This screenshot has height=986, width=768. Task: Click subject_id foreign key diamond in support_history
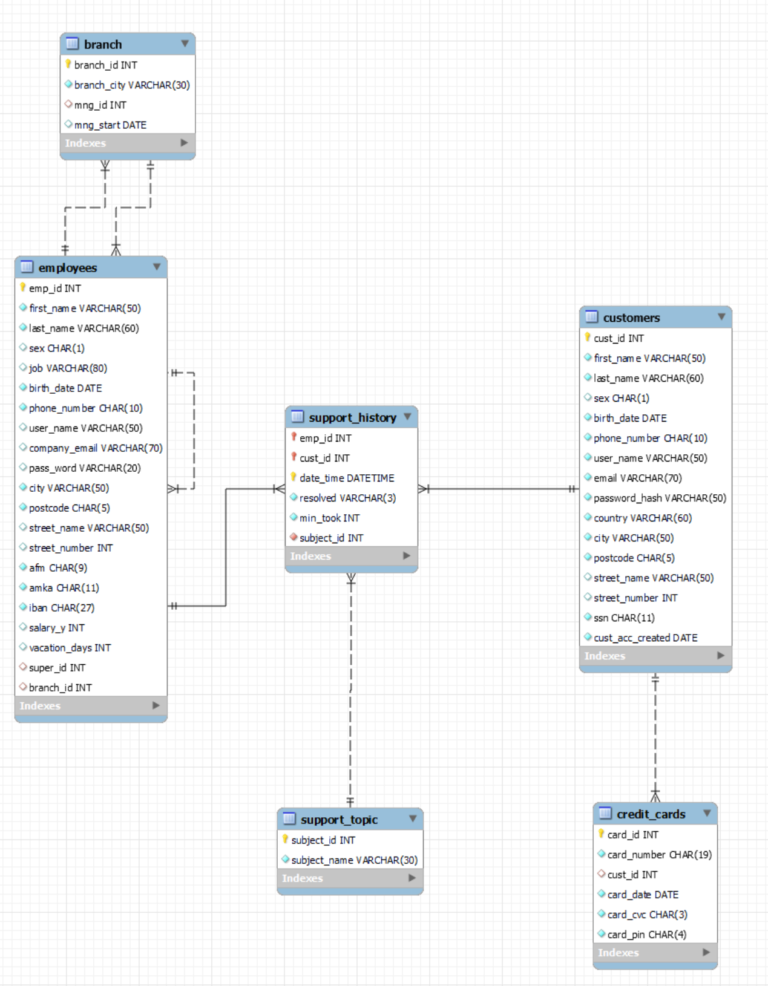coord(294,537)
